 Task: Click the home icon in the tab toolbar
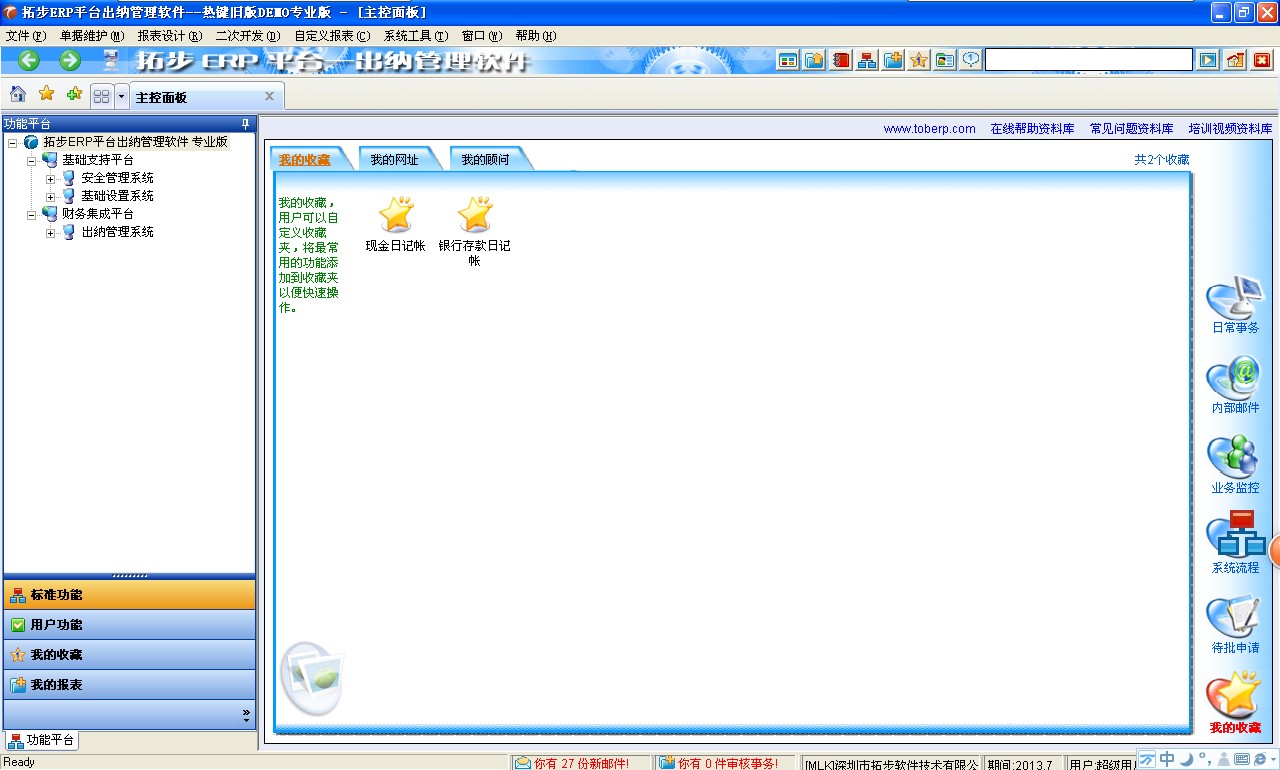(x=18, y=94)
